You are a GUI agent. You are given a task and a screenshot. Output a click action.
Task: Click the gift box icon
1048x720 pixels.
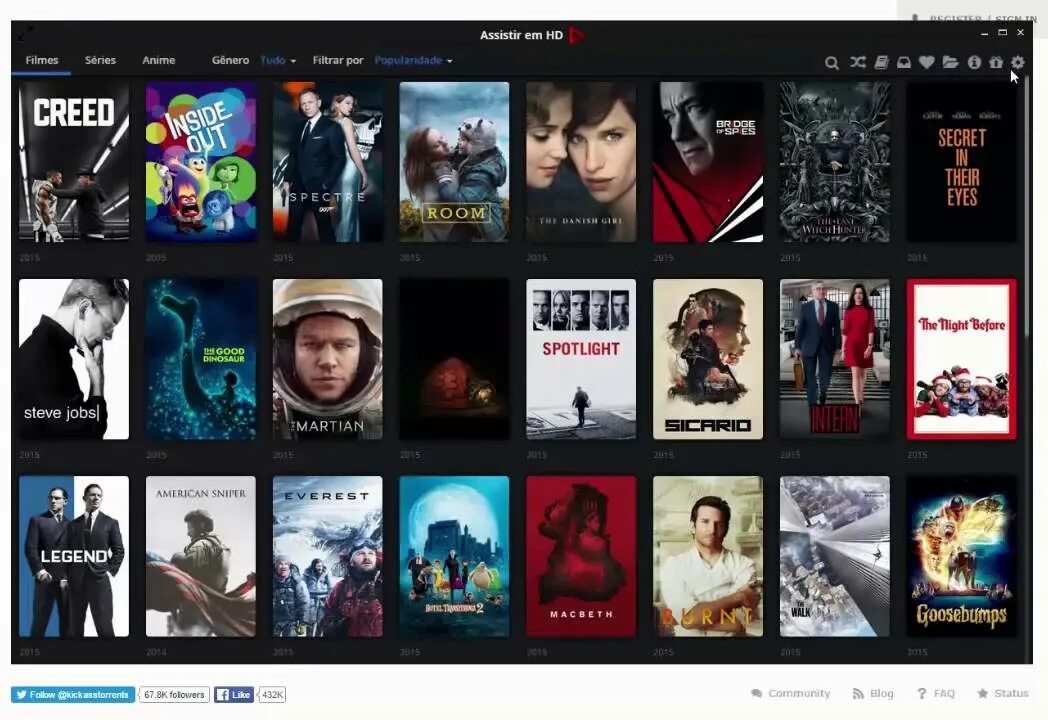(996, 62)
